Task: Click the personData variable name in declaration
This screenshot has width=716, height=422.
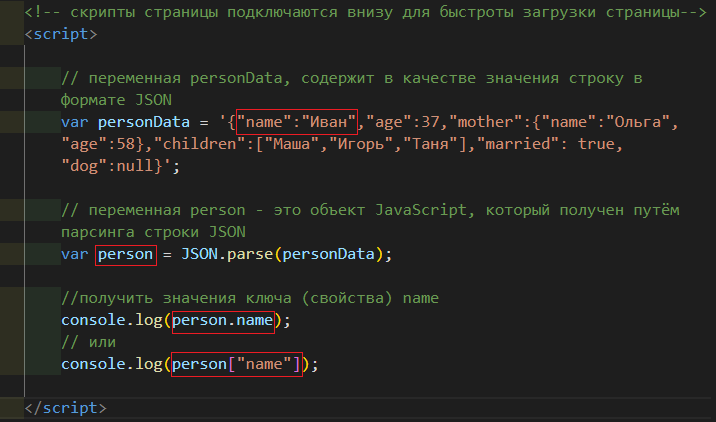Action: pyautogui.click(x=144, y=122)
